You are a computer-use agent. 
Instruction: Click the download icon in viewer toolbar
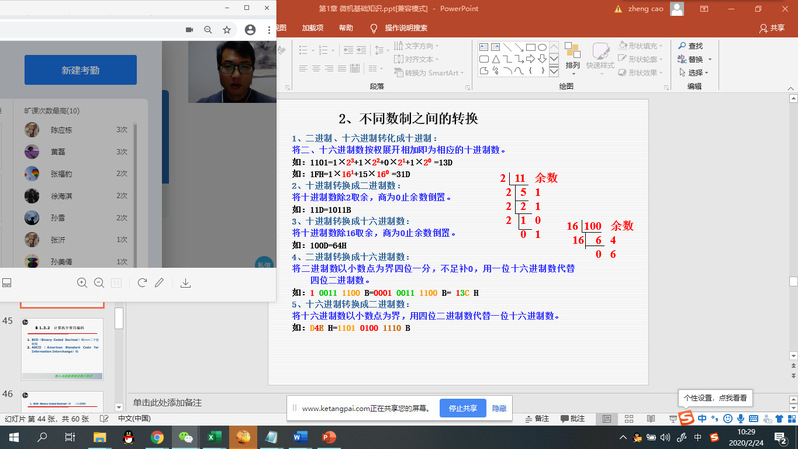[186, 283]
